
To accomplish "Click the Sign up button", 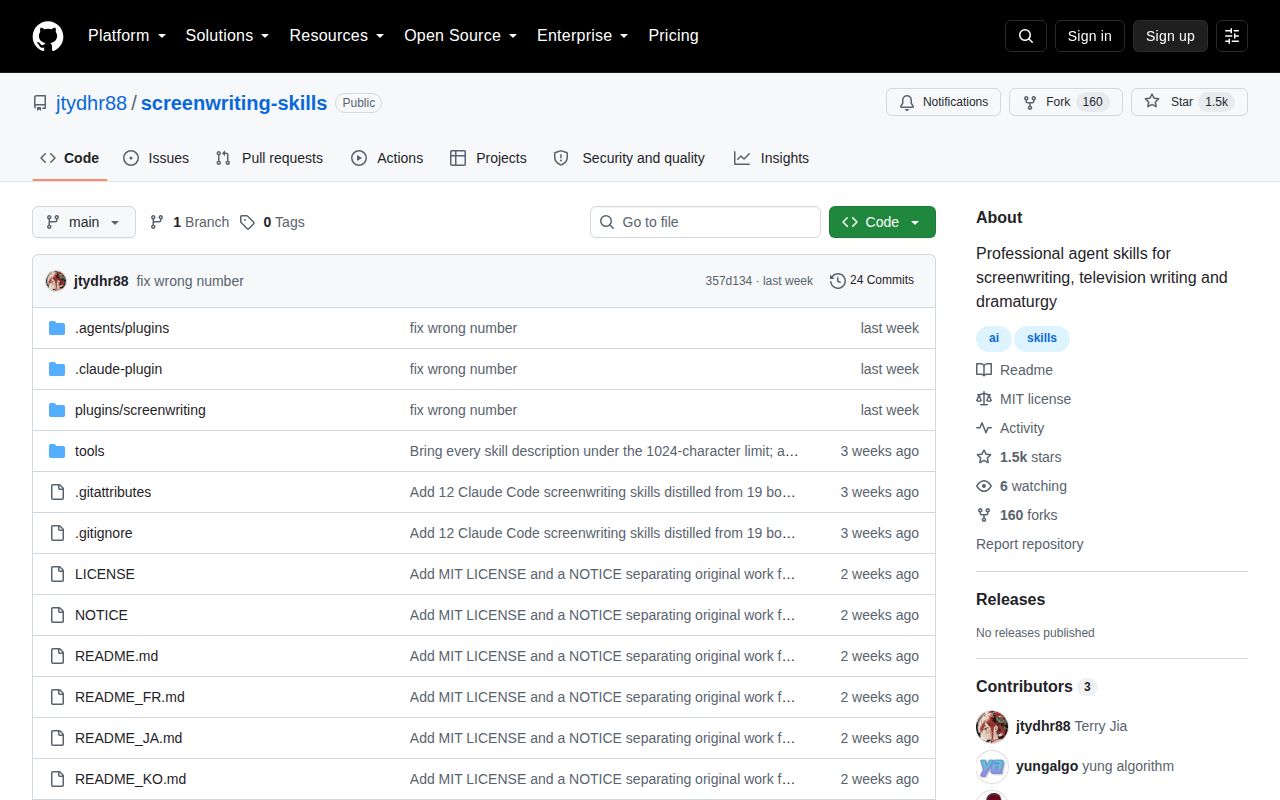I will click(x=1170, y=36).
